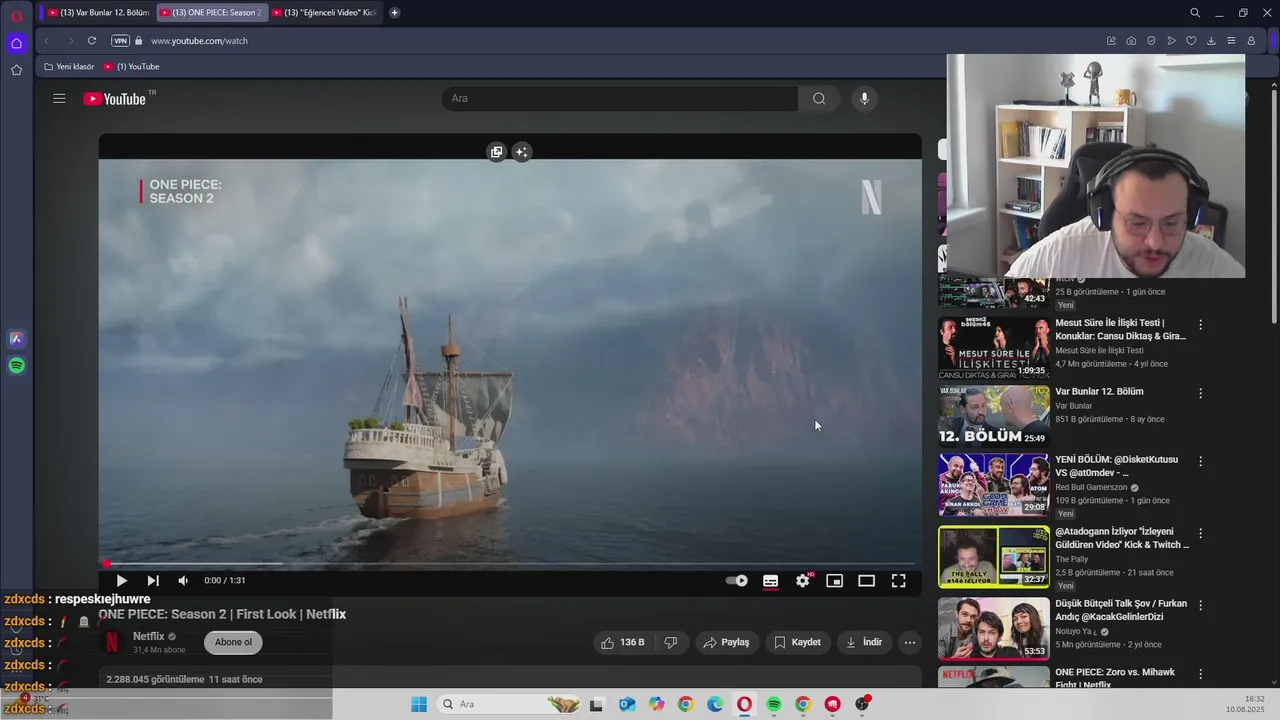The height and width of the screenshot is (720, 1280).
Task: Open the Opera menu logo
Action: (x=16, y=15)
